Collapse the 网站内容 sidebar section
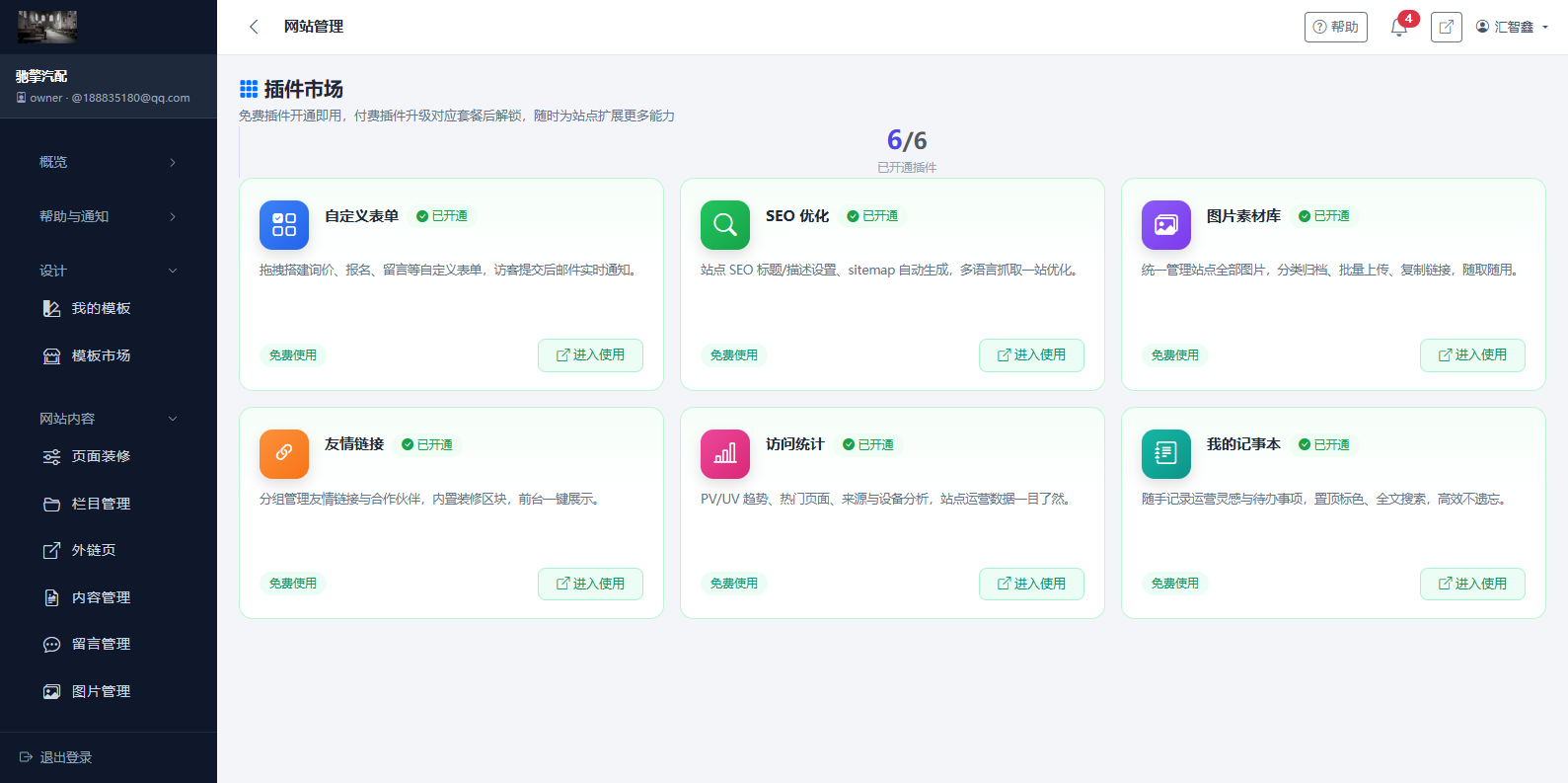 pos(109,419)
